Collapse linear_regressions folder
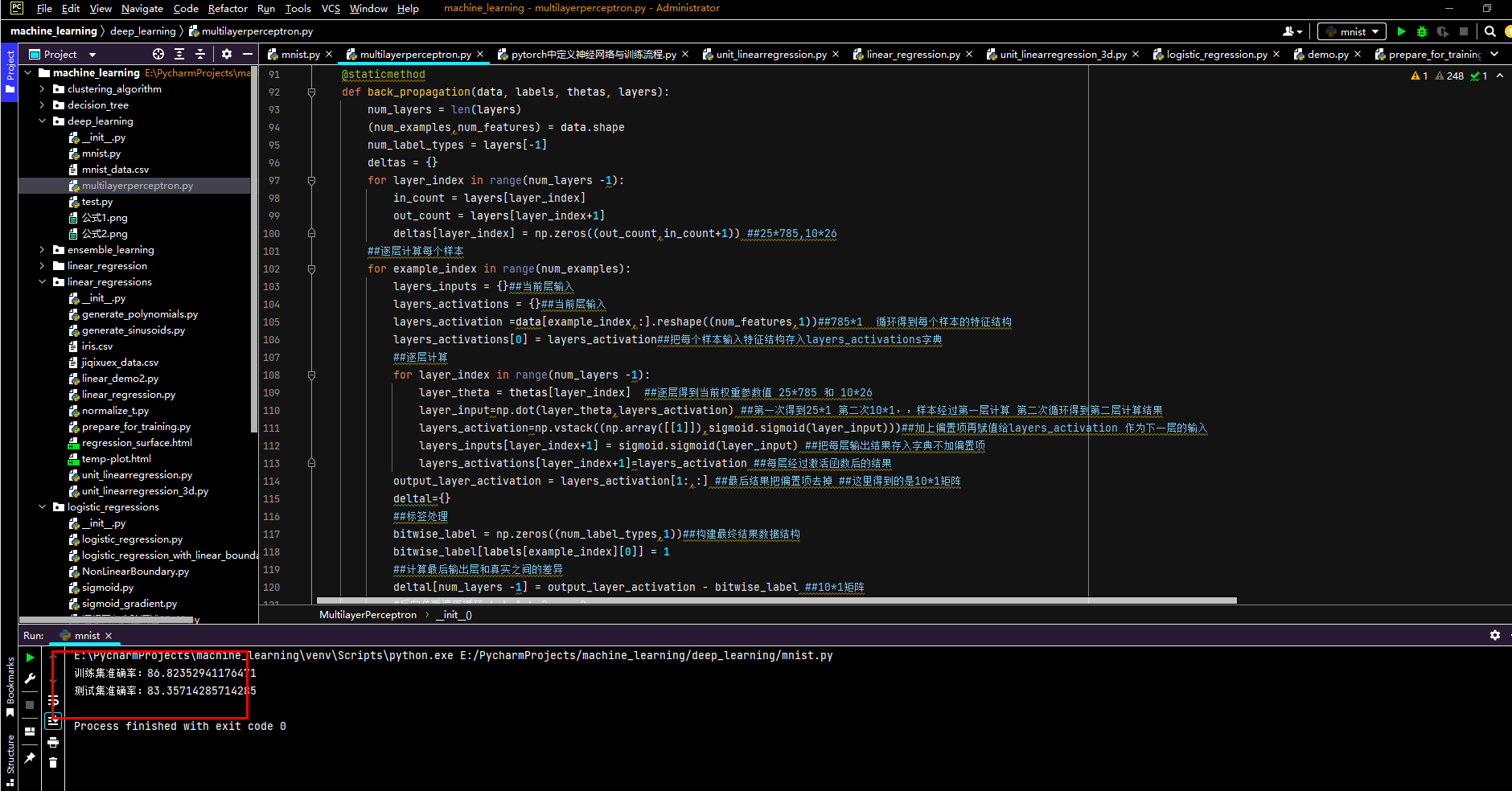Viewport: 1512px width, 791px height. [x=42, y=282]
